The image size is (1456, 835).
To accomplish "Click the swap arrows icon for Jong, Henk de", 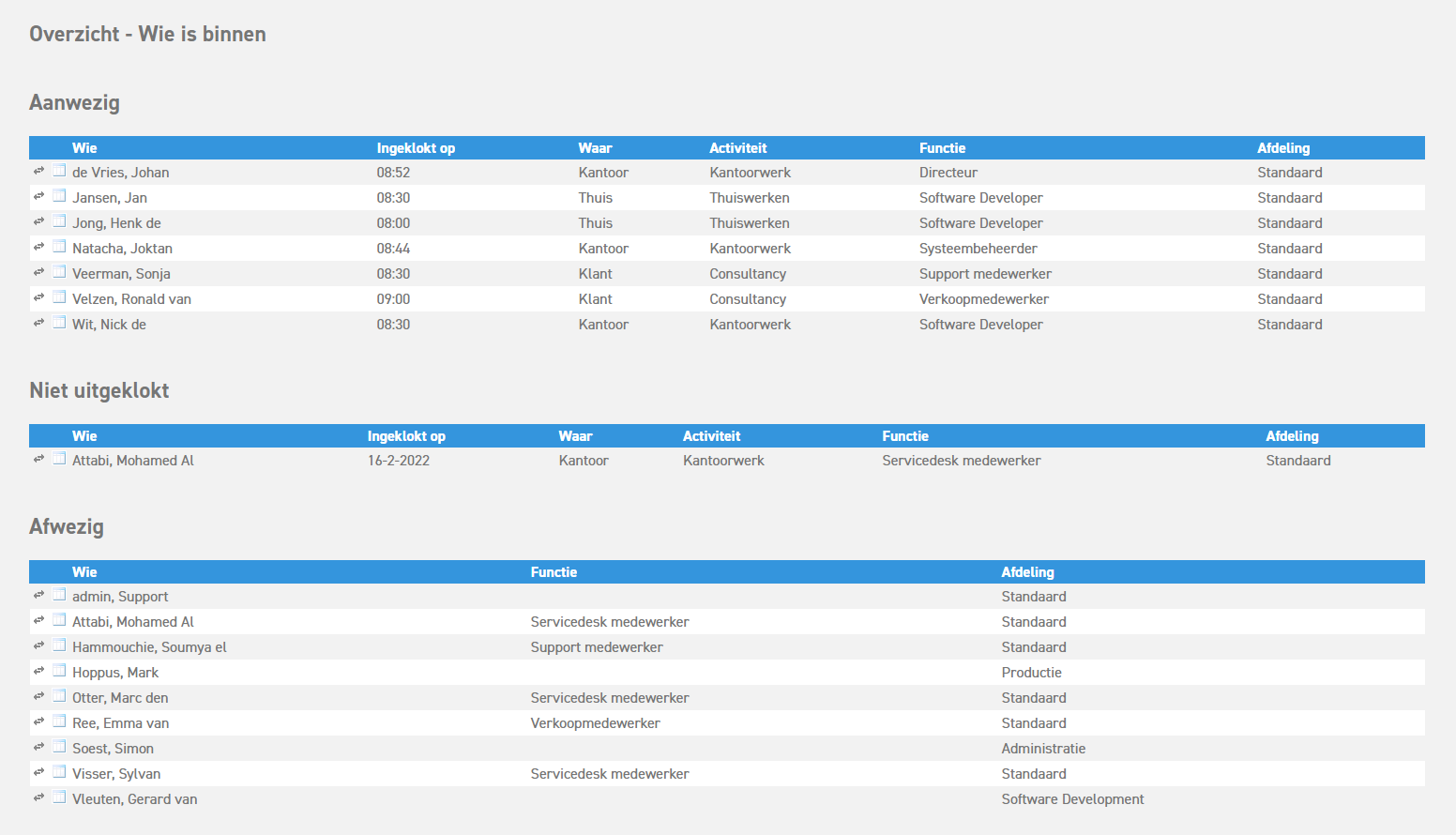I will click(38, 221).
